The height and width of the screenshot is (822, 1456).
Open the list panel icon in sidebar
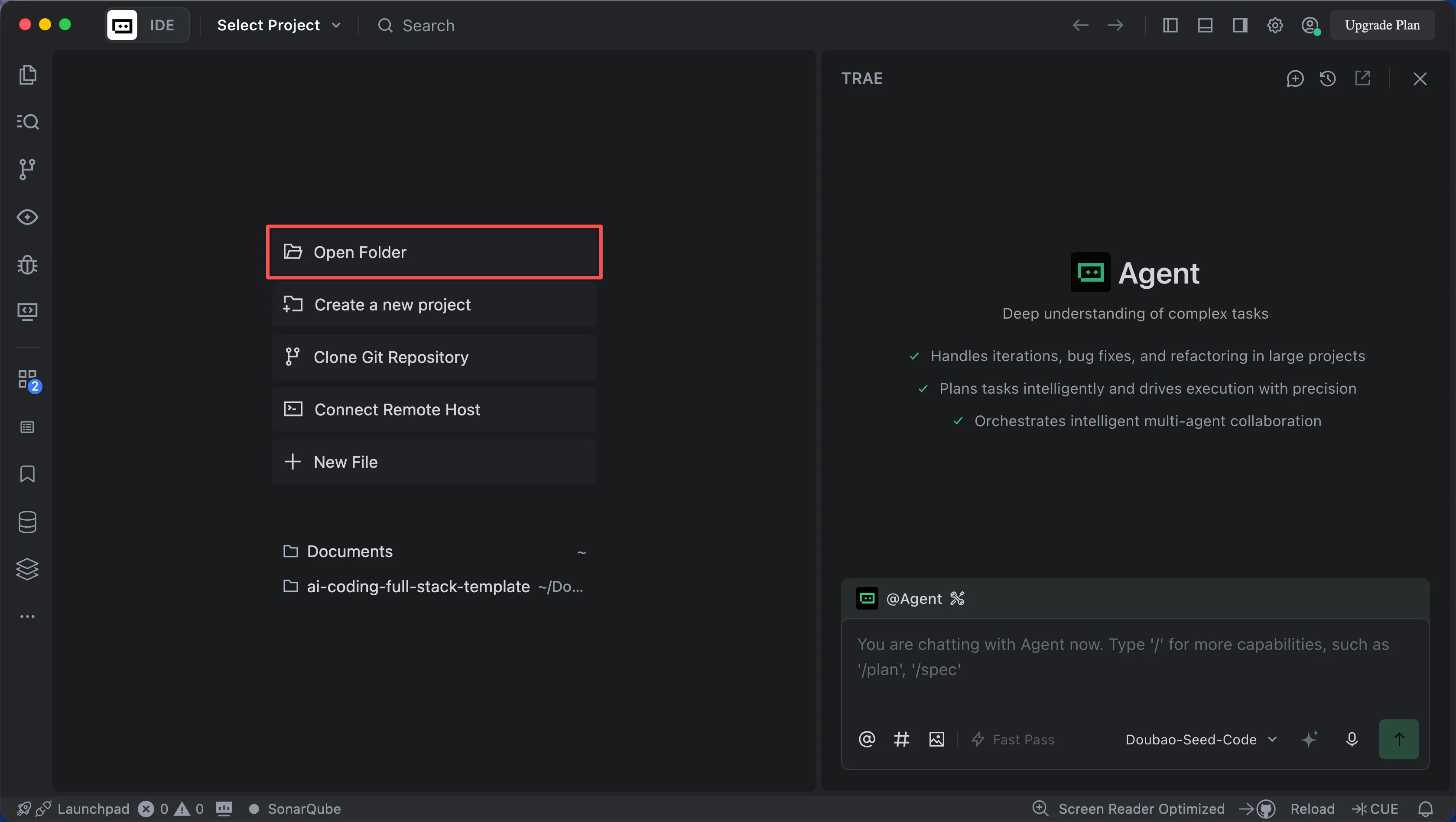coord(27,427)
